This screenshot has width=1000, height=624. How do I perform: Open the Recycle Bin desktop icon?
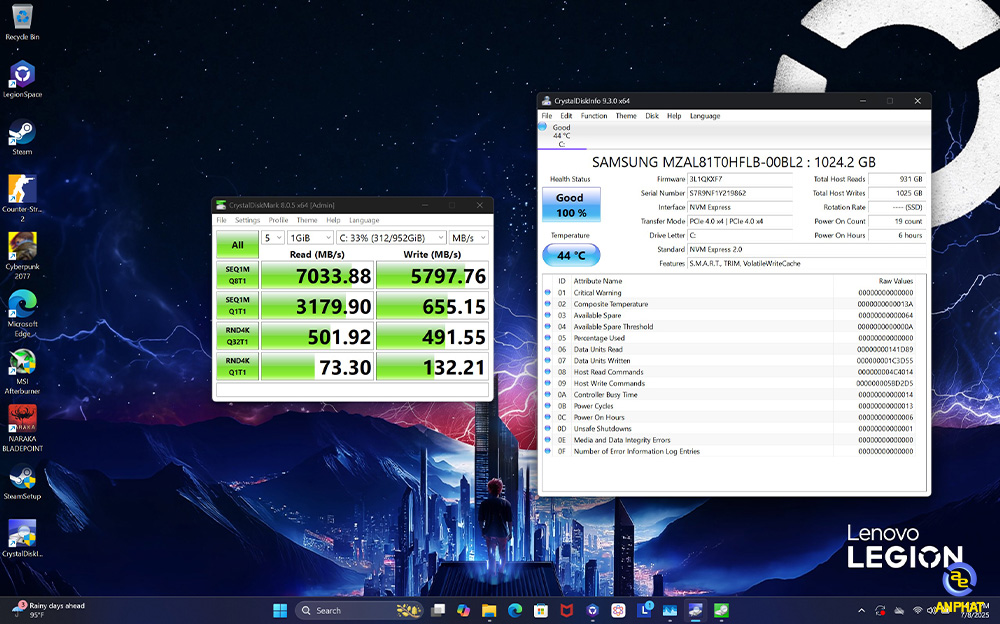[x=22, y=22]
